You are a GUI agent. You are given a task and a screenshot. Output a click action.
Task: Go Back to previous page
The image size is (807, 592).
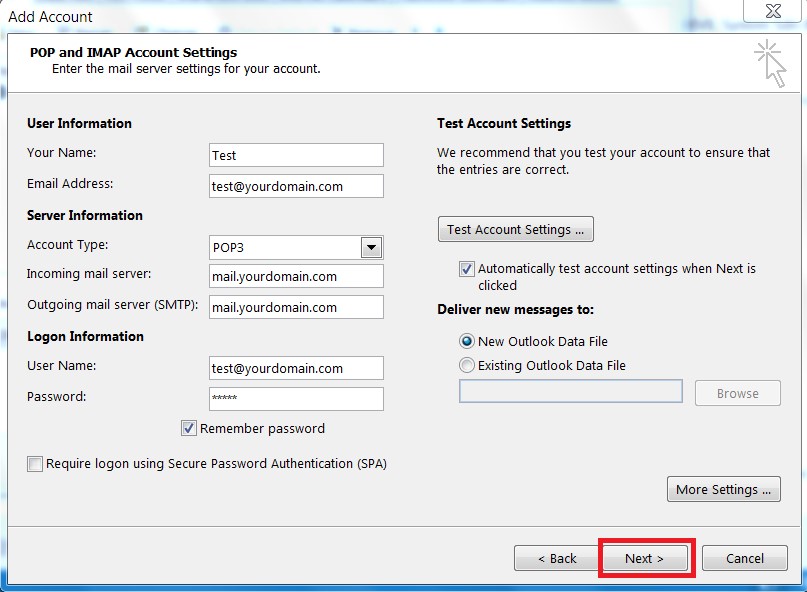[x=557, y=558]
